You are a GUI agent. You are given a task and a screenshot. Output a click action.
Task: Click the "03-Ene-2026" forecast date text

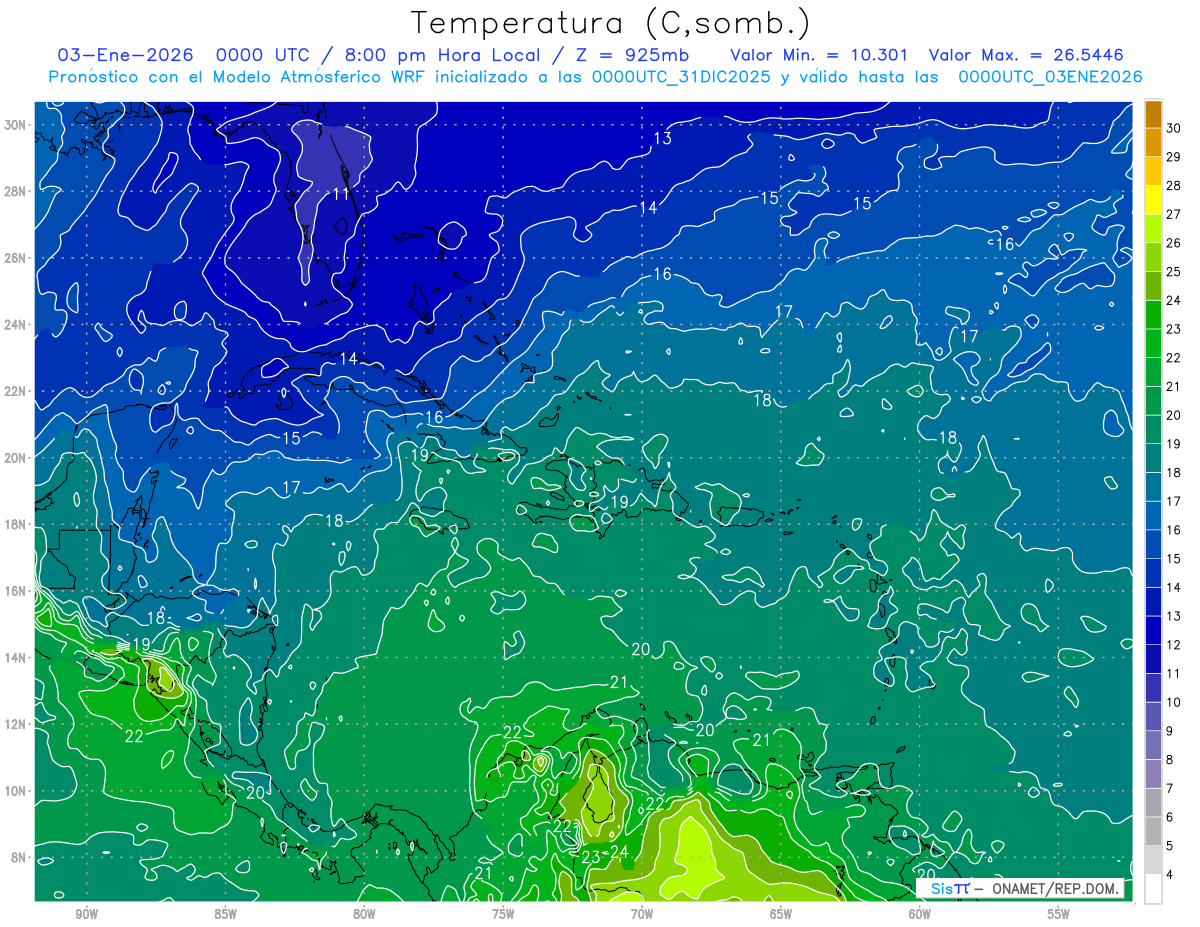(125, 55)
